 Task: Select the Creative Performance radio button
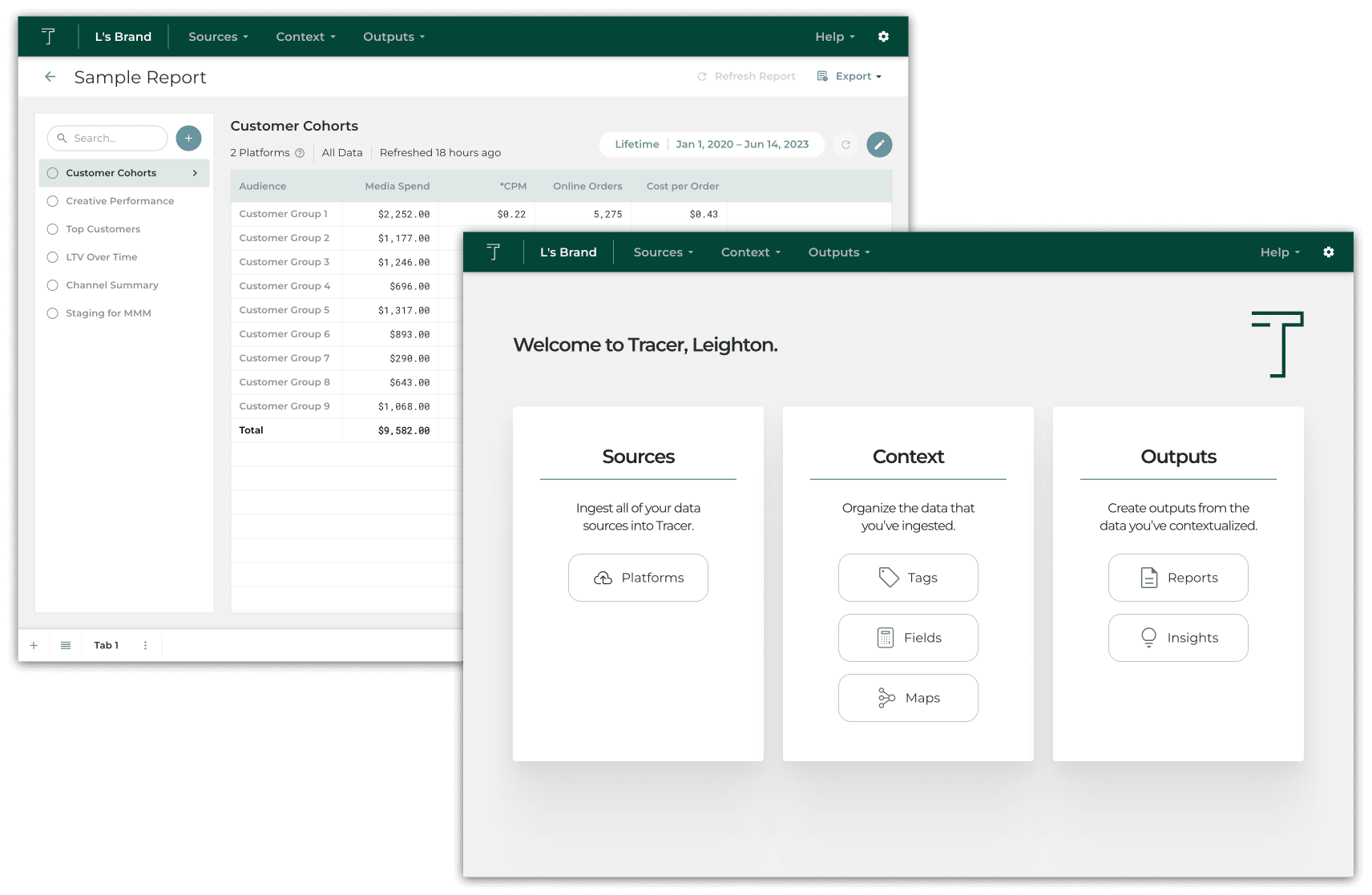(53, 201)
